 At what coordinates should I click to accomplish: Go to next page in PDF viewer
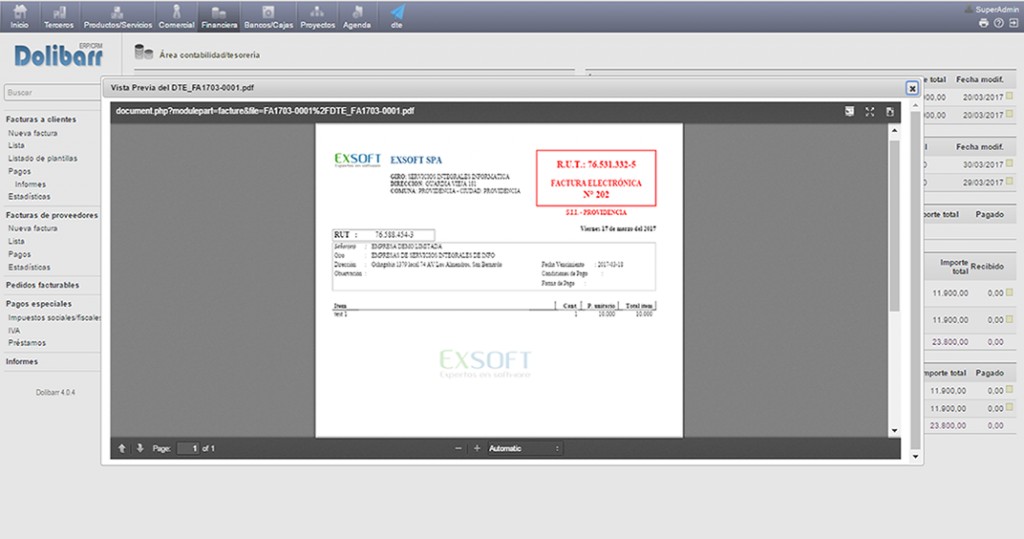tap(140, 448)
